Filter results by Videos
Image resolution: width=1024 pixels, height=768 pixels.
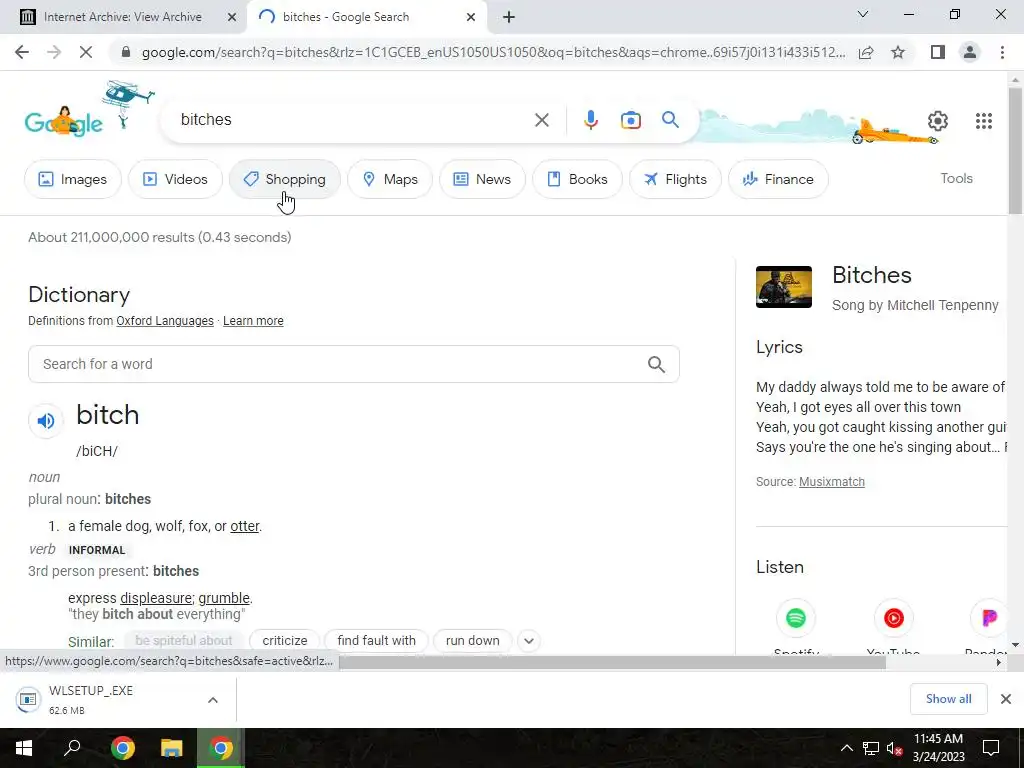(175, 179)
